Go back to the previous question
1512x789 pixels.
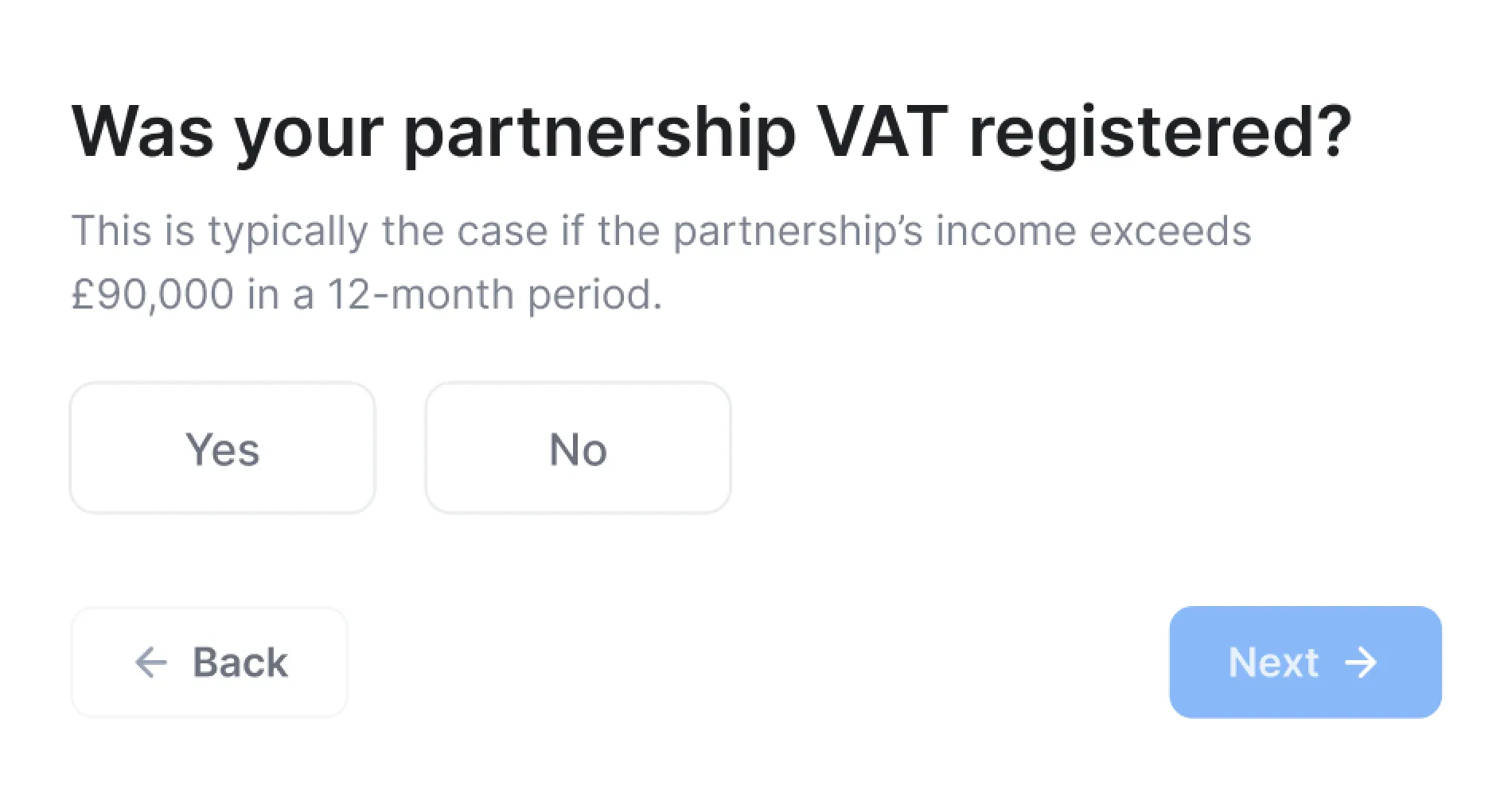coord(209,663)
